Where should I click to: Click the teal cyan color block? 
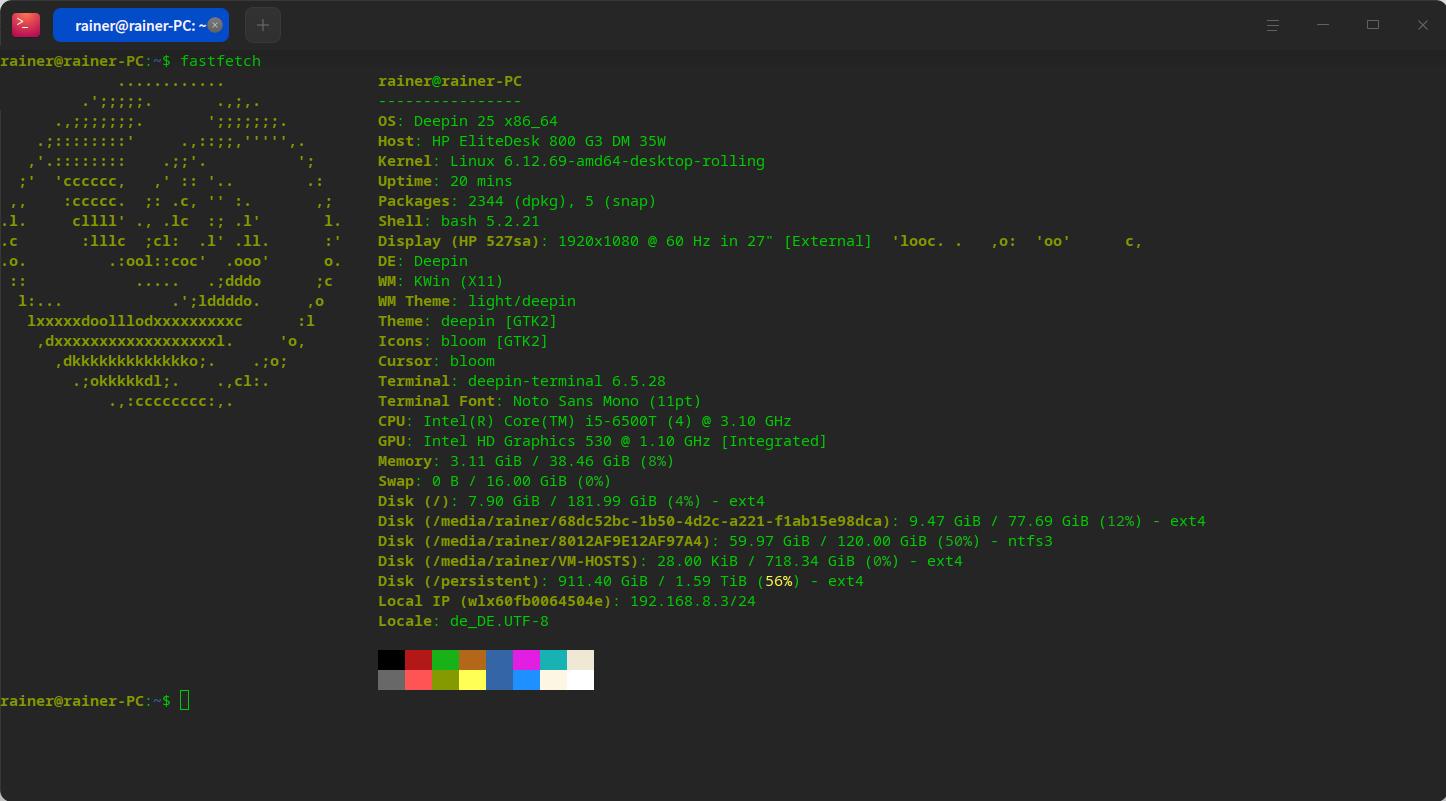pyautogui.click(x=553, y=660)
